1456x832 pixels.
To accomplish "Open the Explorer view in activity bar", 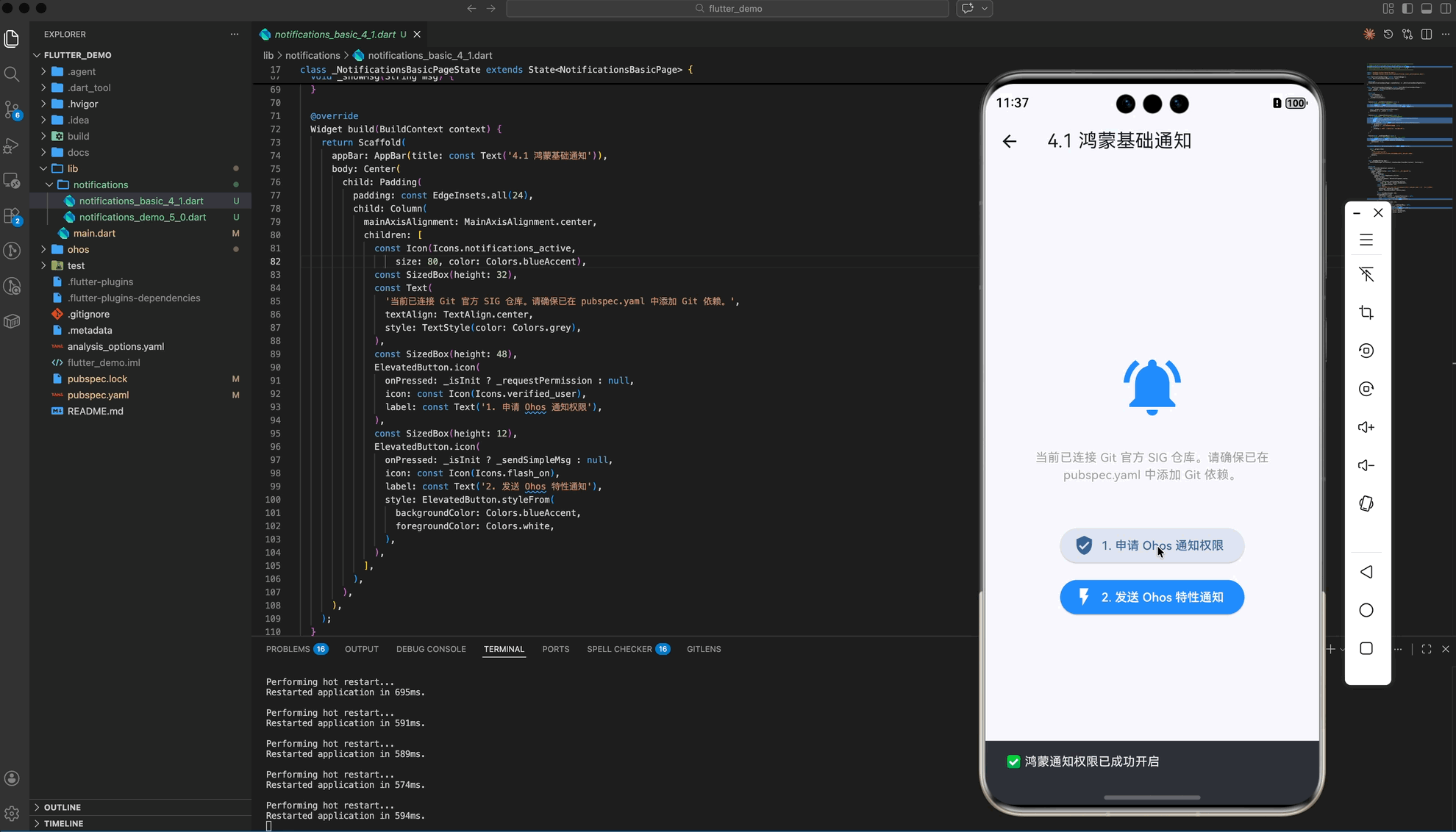I will pyautogui.click(x=12, y=38).
